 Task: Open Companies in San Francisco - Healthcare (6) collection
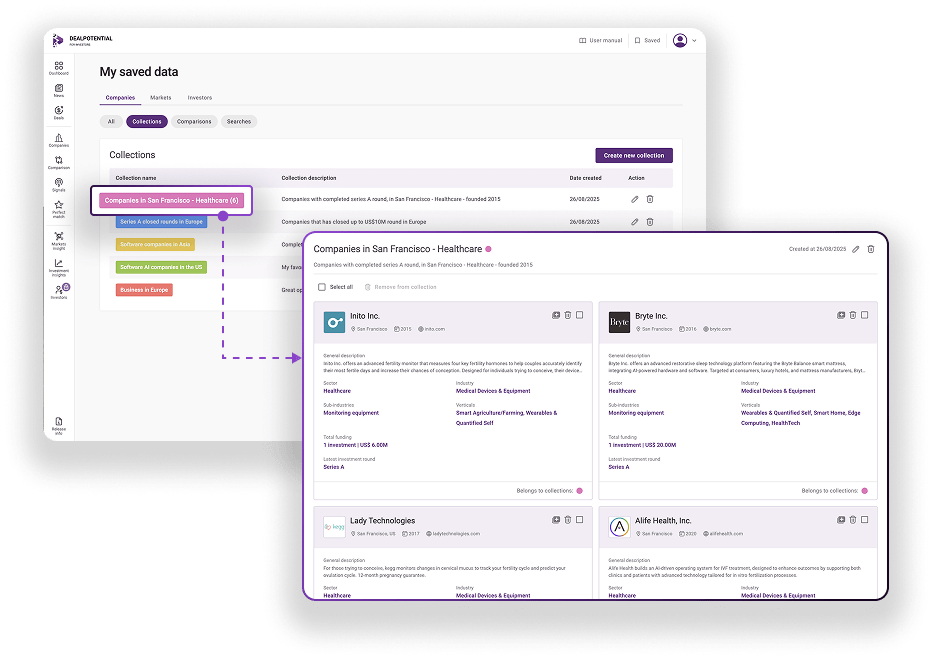[171, 200]
